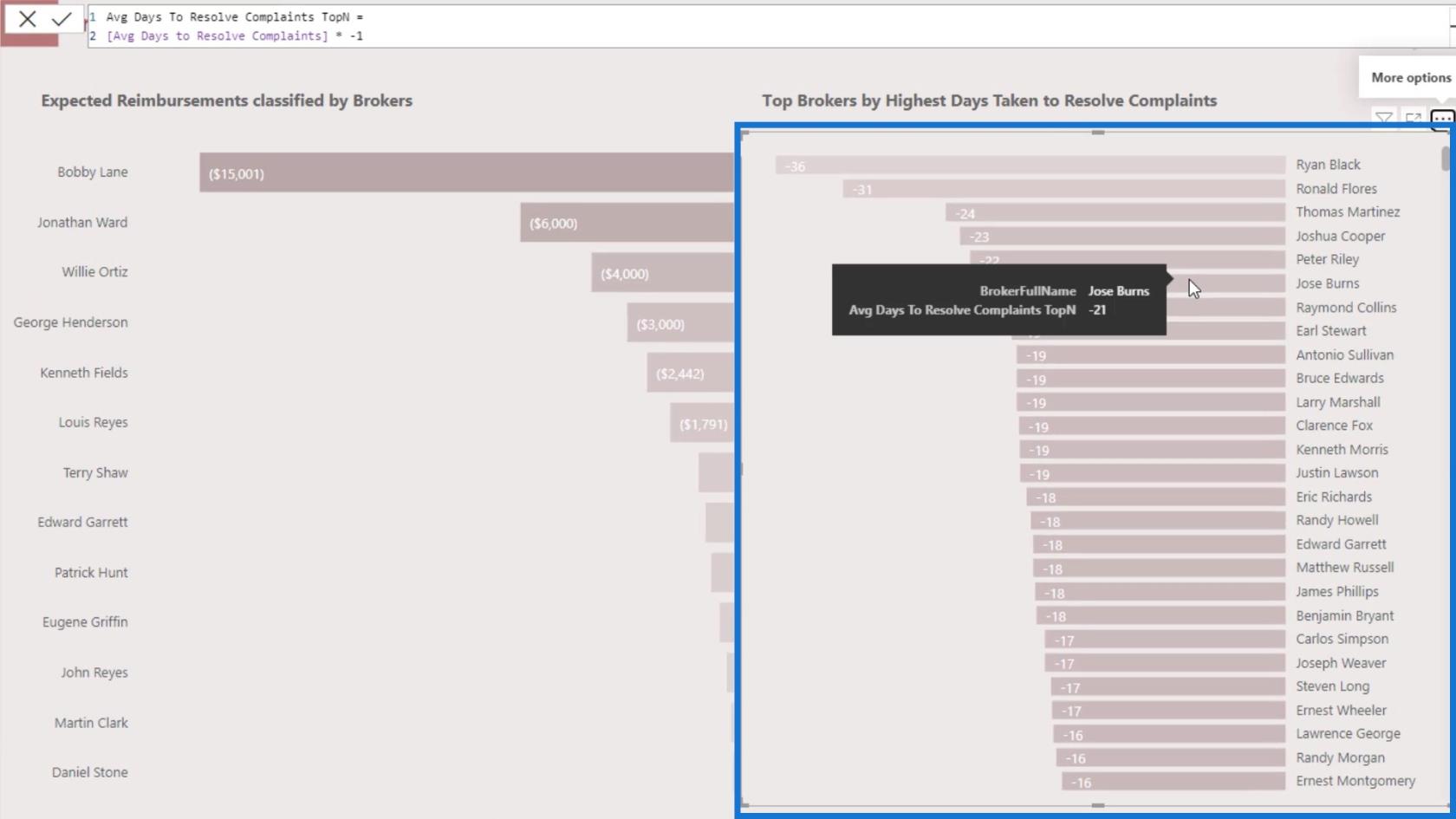Image resolution: width=1456 pixels, height=819 pixels.
Task: Click the Randy Howell name label
Action: (1337, 521)
